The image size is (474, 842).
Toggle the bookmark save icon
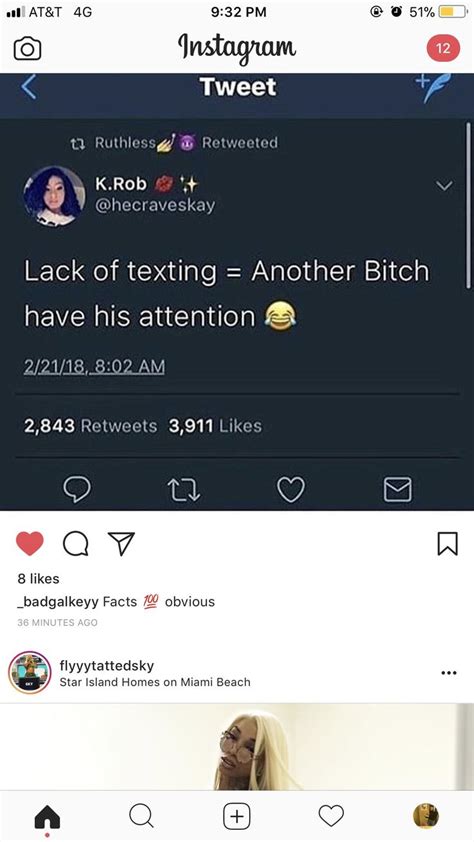(448, 543)
